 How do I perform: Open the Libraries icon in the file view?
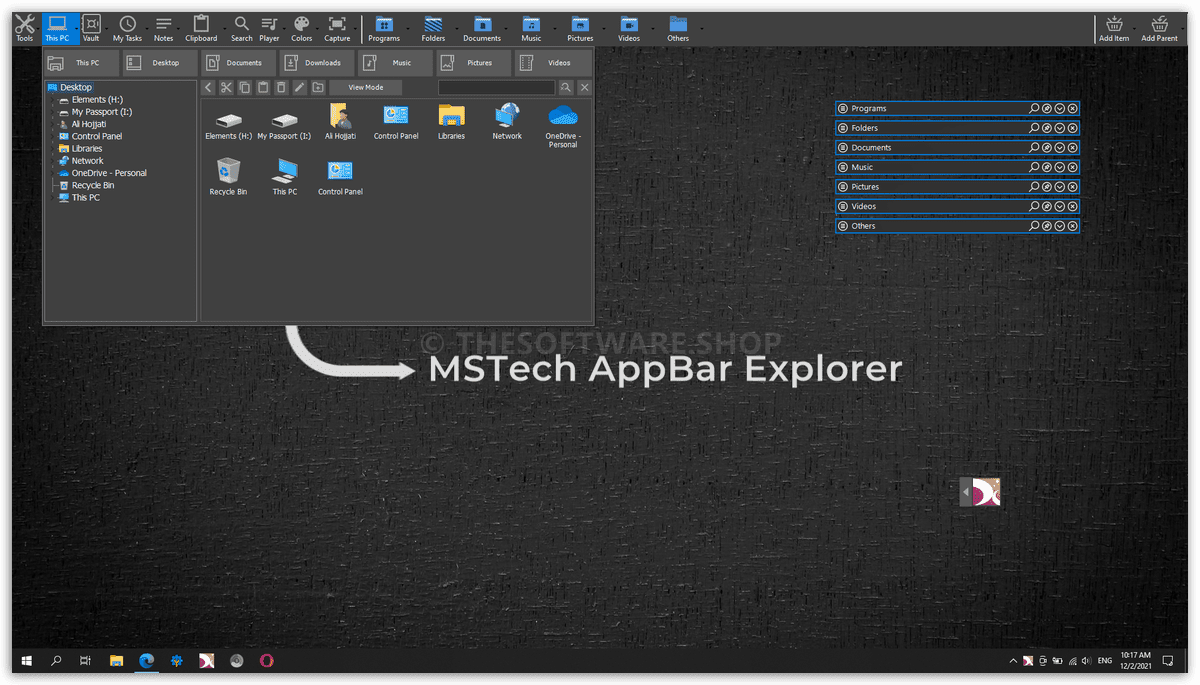(451, 121)
